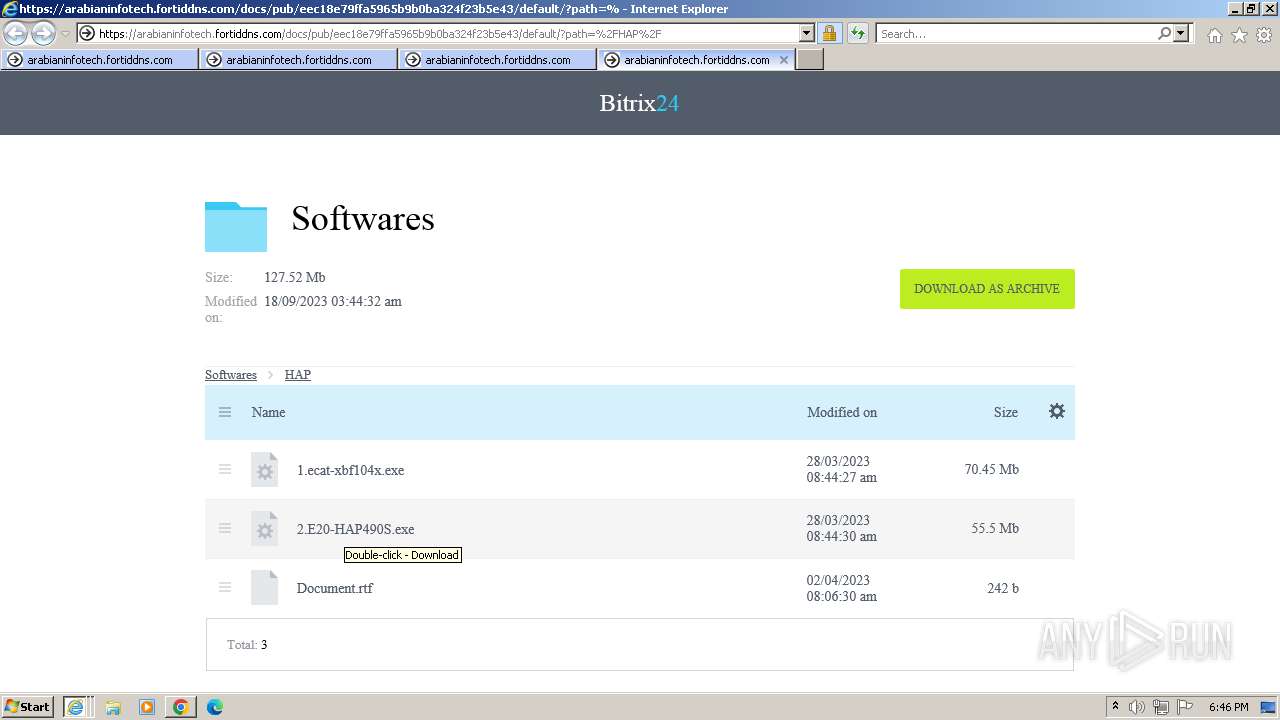Launch Chrome from the taskbar
Viewport: 1280px width, 720px height.
[x=181, y=707]
